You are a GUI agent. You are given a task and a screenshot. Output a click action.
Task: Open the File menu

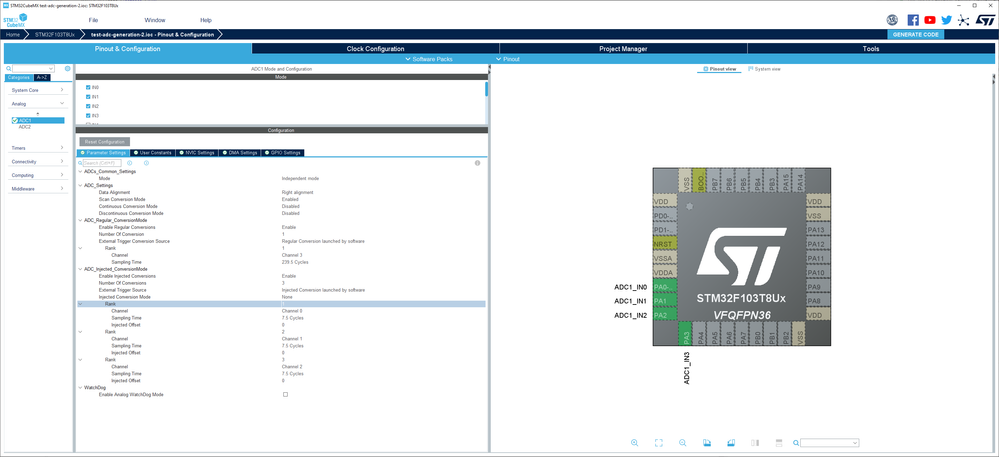94,20
